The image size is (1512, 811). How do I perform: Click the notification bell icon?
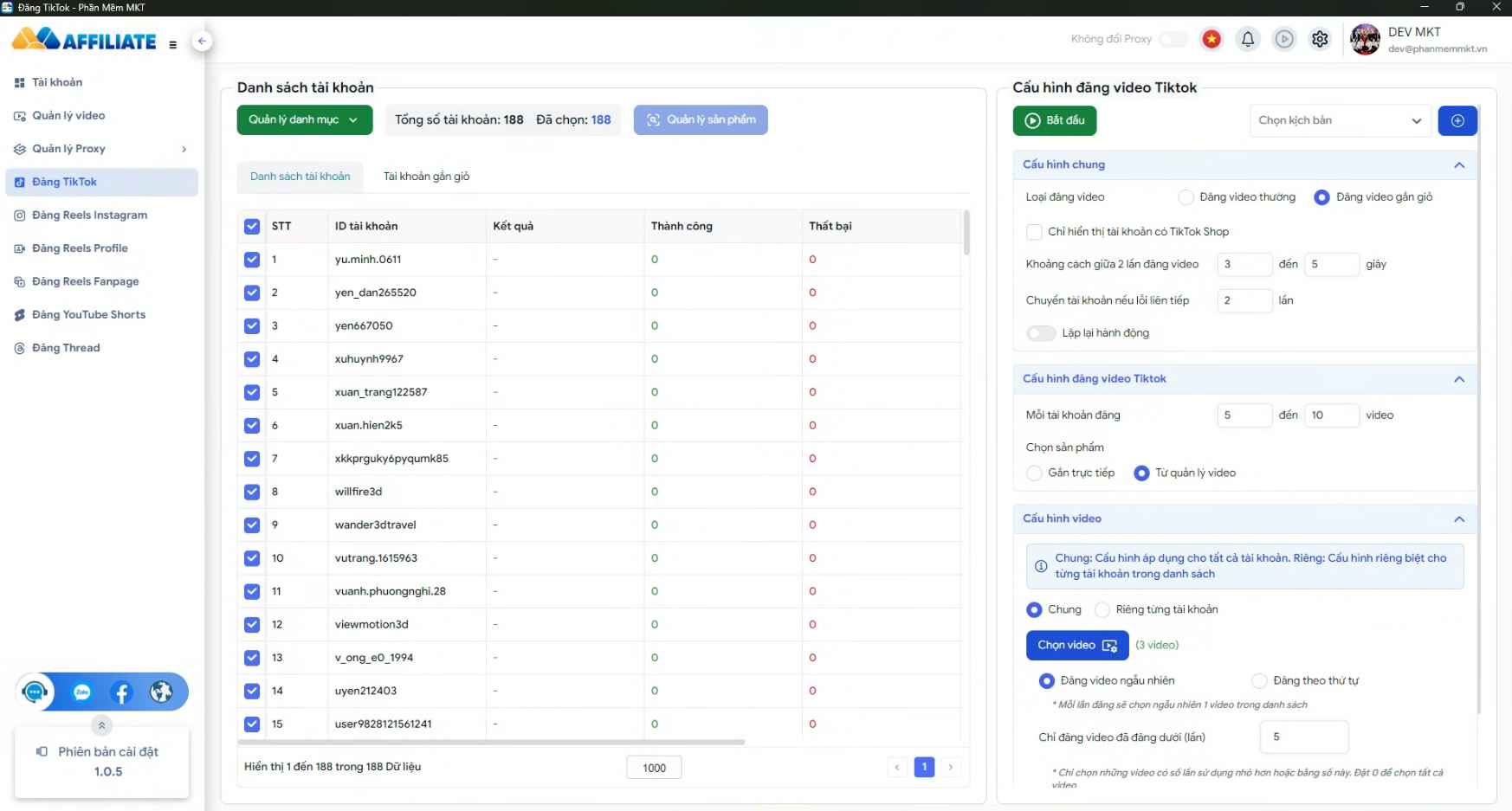coord(1247,39)
